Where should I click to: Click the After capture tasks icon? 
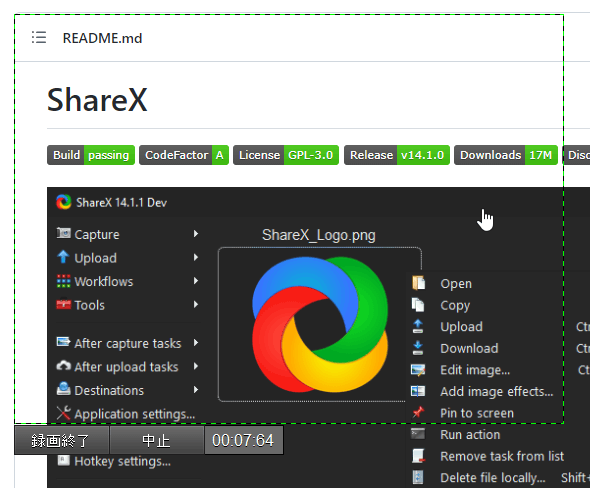pos(64,342)
